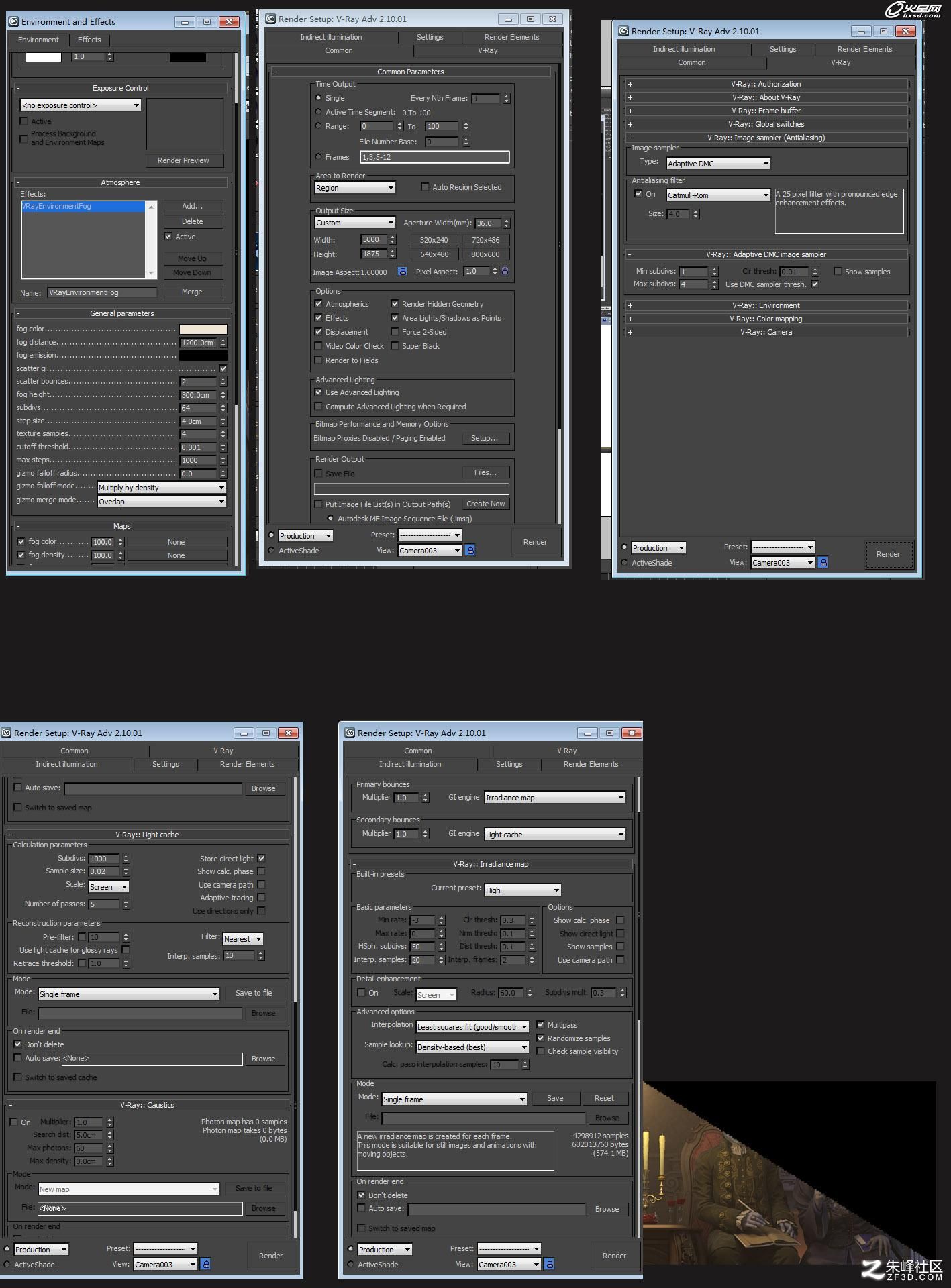The height and width of the screenshot is (1288, 951).
Task: Uncheck Active for VRayEnvironmentFog effect
Action: pos(168,237)
